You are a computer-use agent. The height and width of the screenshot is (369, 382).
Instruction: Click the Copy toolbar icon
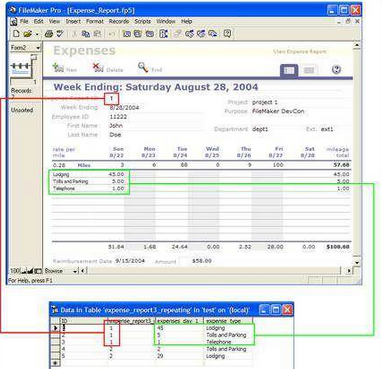pos(86,34)
